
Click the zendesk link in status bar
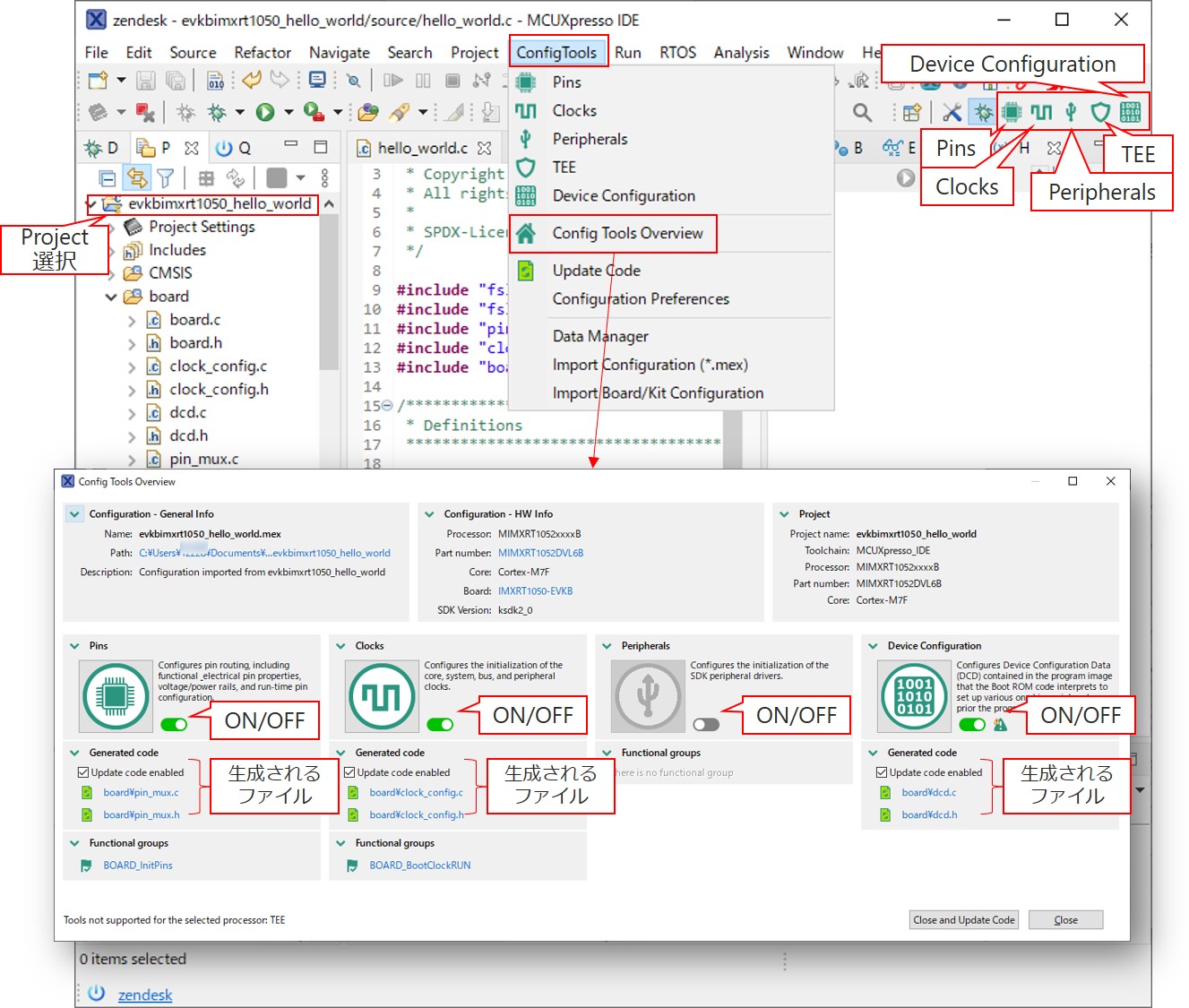tap(145, 995)
